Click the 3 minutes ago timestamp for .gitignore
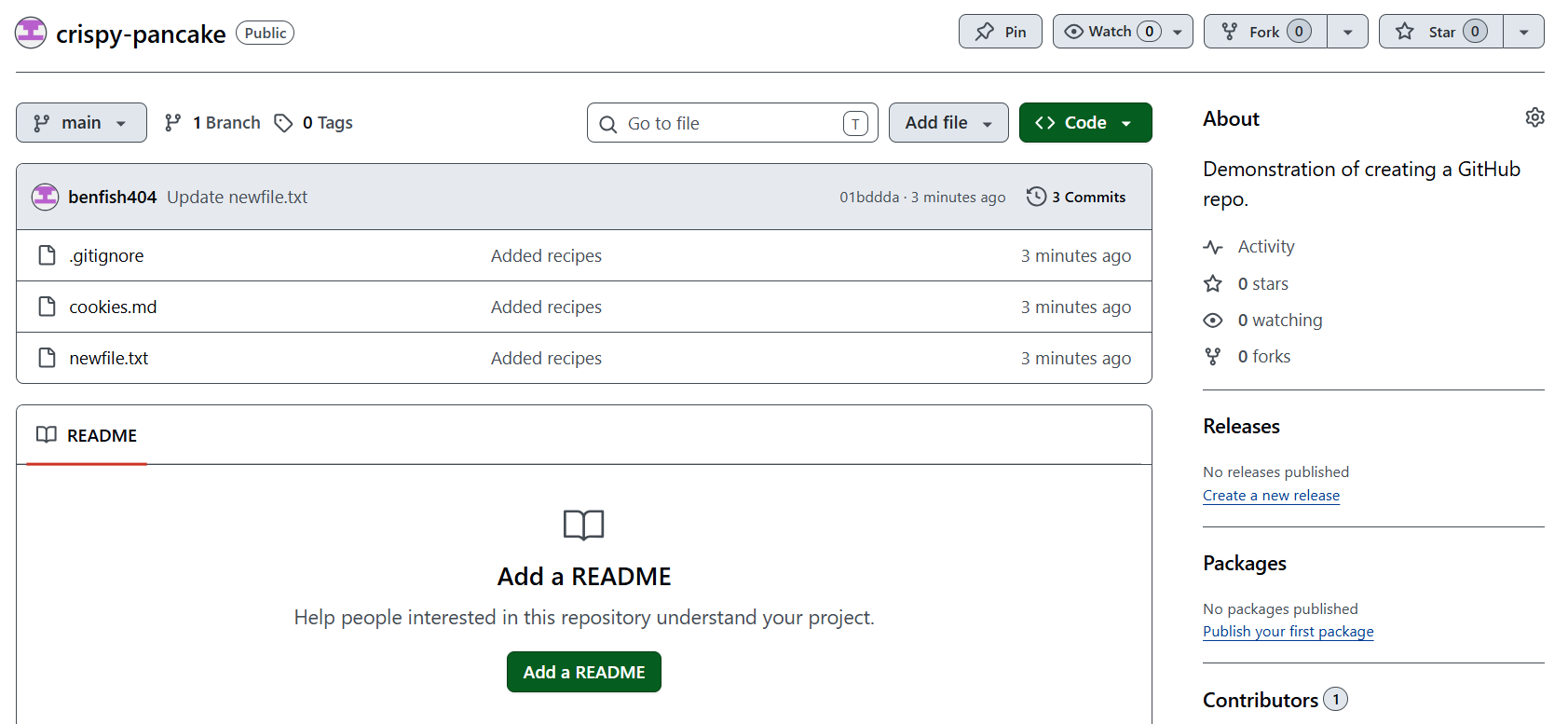Image resolution: width=1568 pixels, height=724 pixels. pos(1075,255)
